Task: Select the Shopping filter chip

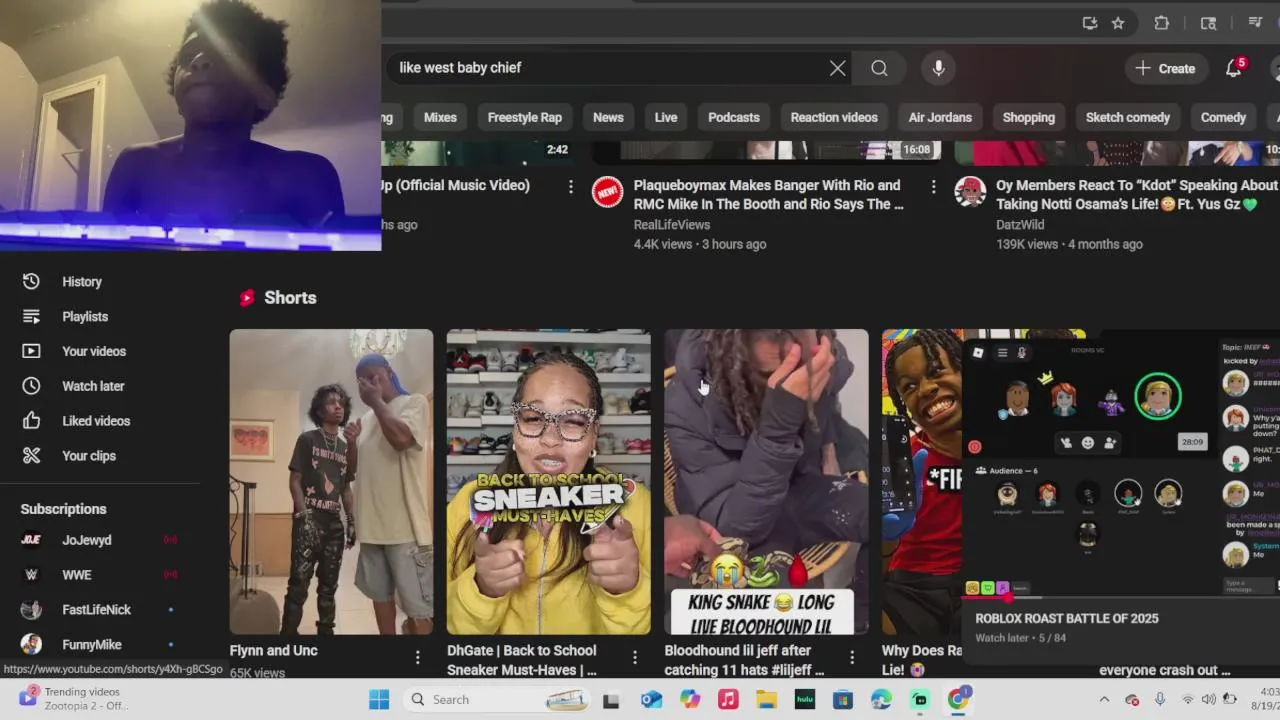Action: (1029, 117)
